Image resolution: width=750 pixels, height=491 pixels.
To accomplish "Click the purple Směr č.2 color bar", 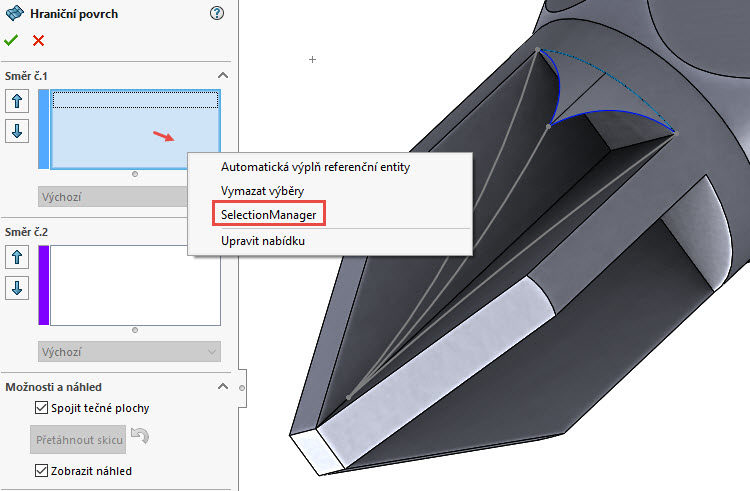I will tap(44, 285).
